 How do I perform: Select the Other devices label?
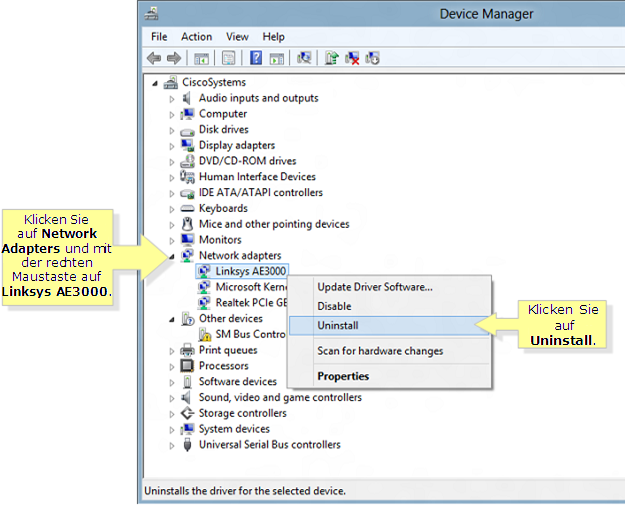[x=231, y=318]
